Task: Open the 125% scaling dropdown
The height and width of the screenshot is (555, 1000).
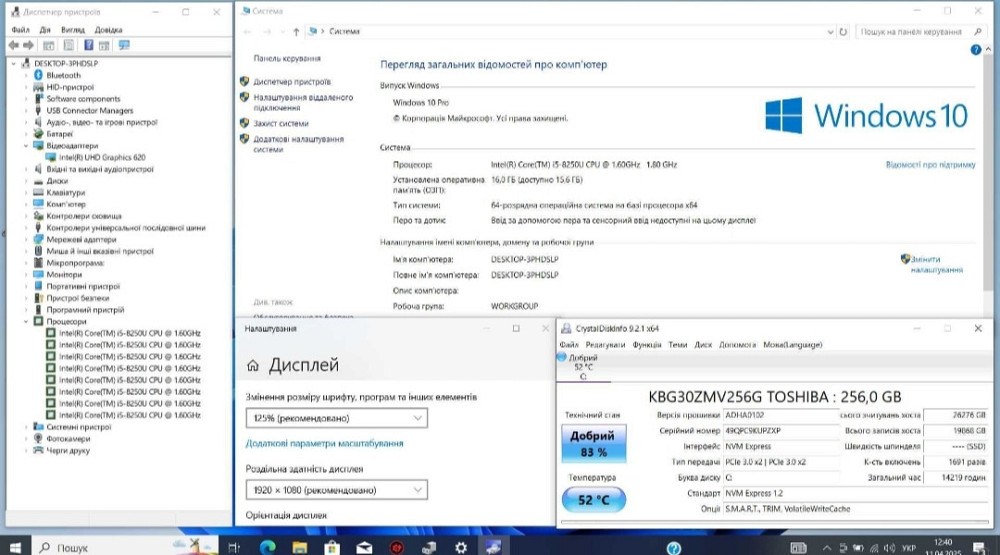Action: [x=337, y=418]
